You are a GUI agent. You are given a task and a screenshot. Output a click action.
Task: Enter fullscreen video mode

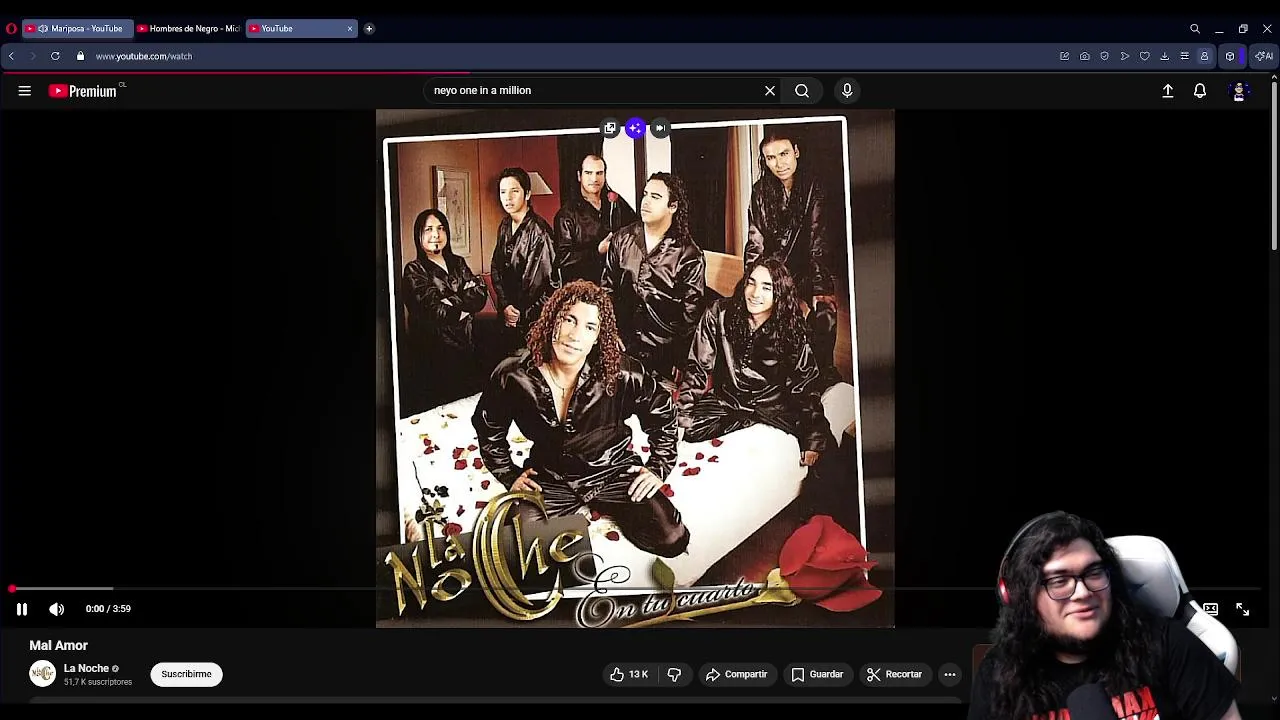[x=1243, y=609]
